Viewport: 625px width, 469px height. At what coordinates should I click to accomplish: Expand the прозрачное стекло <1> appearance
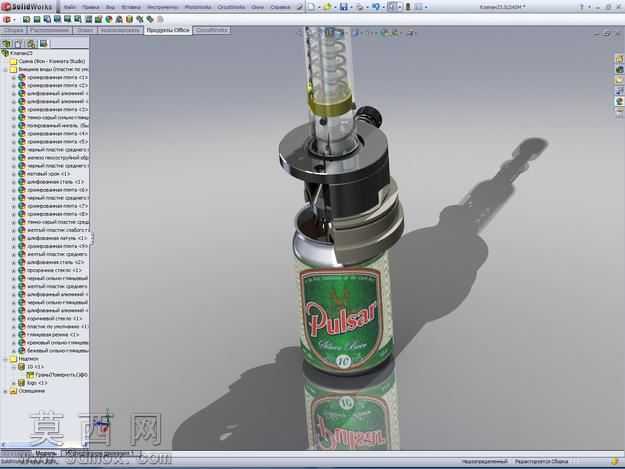pos(14,270)
